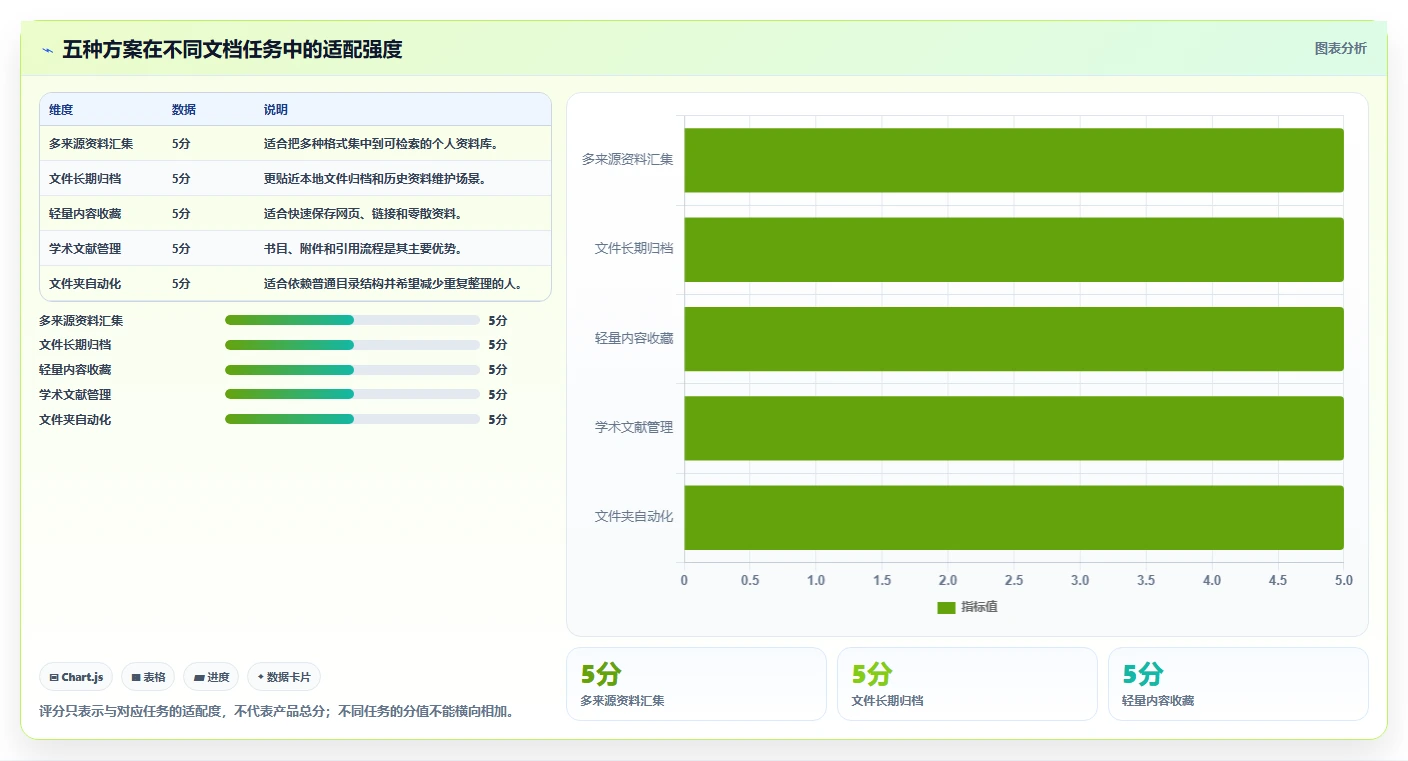Click the 维度 column header
The image size is (1408, 761).
[61, 110]
